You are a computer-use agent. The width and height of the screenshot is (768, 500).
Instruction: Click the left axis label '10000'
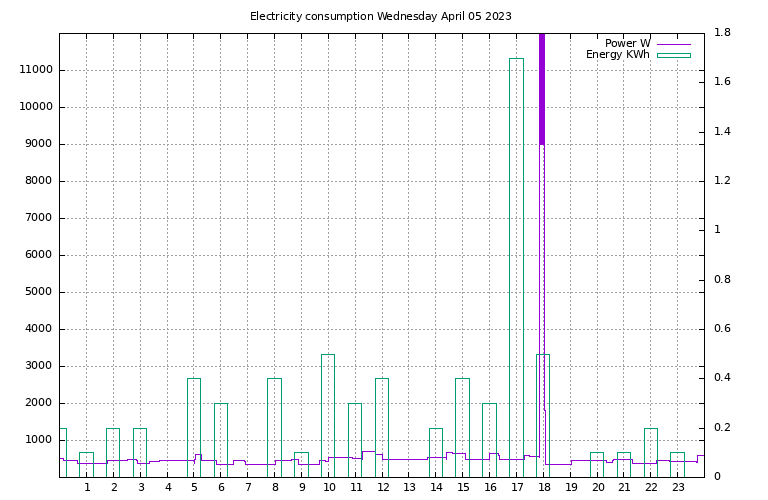36,107
